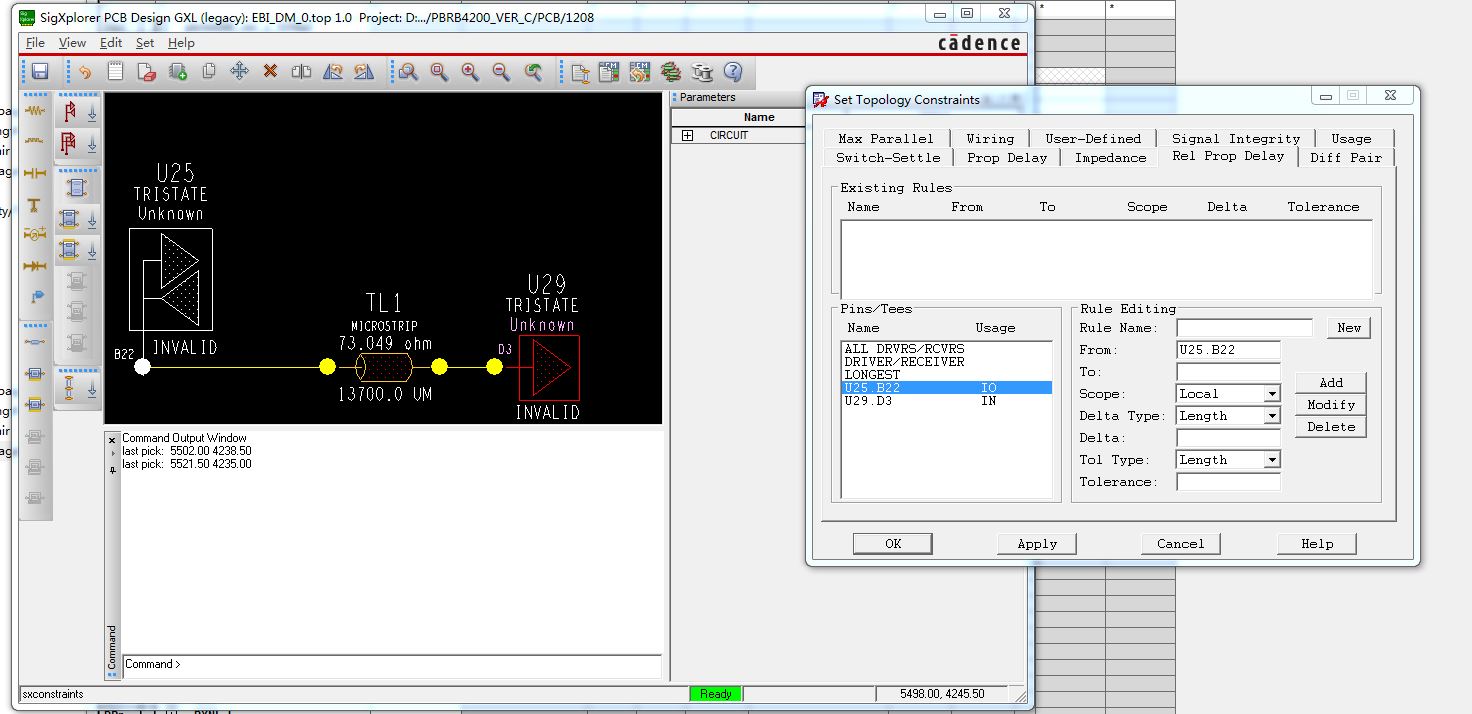
Task: Click the Modify button
Action: tap(1331, 404)
